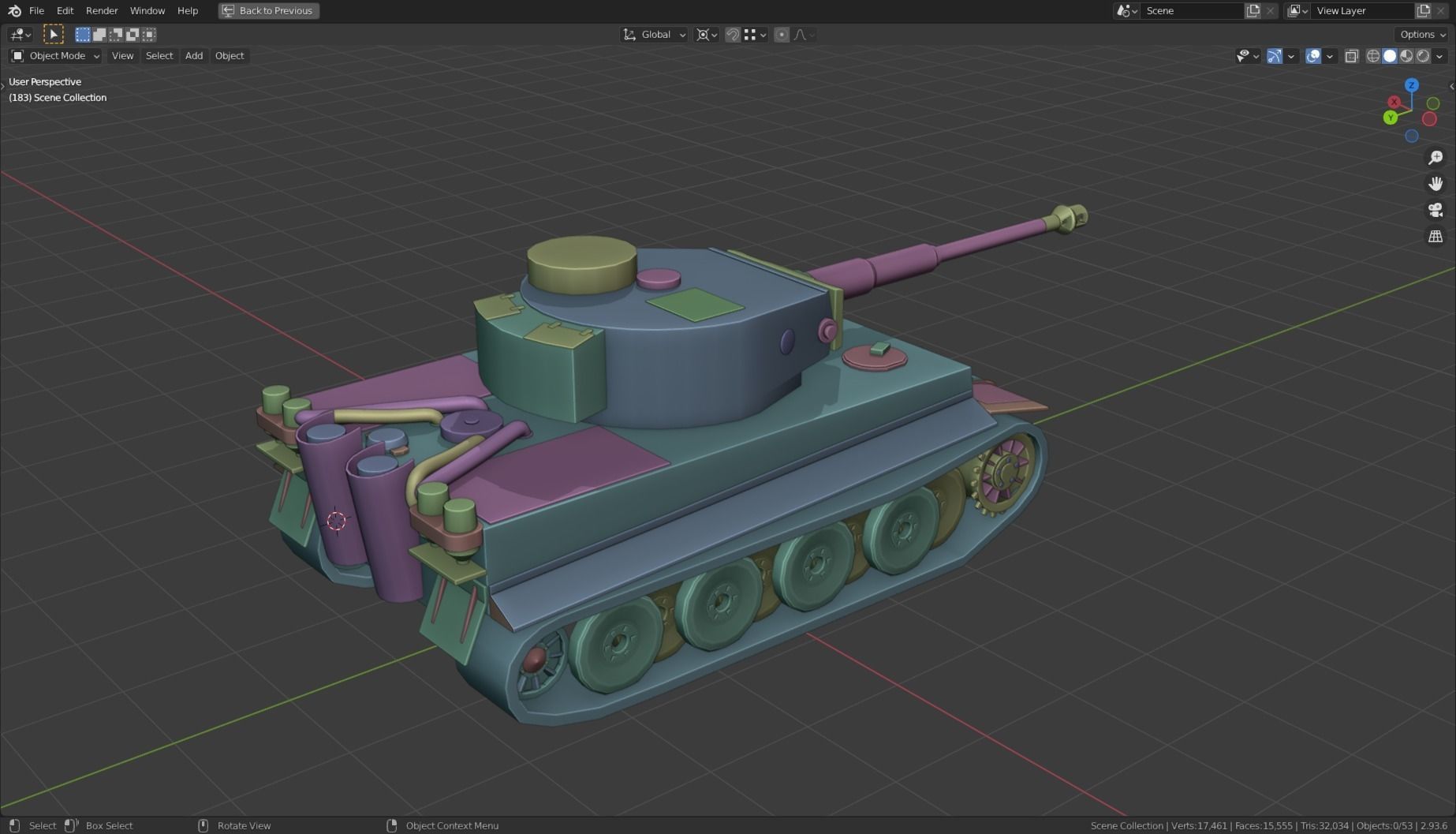This screenshot has width=1456, height=834.
Task: Click the negative X axis circle on gizmo
Action: (x=1429, y=119)
